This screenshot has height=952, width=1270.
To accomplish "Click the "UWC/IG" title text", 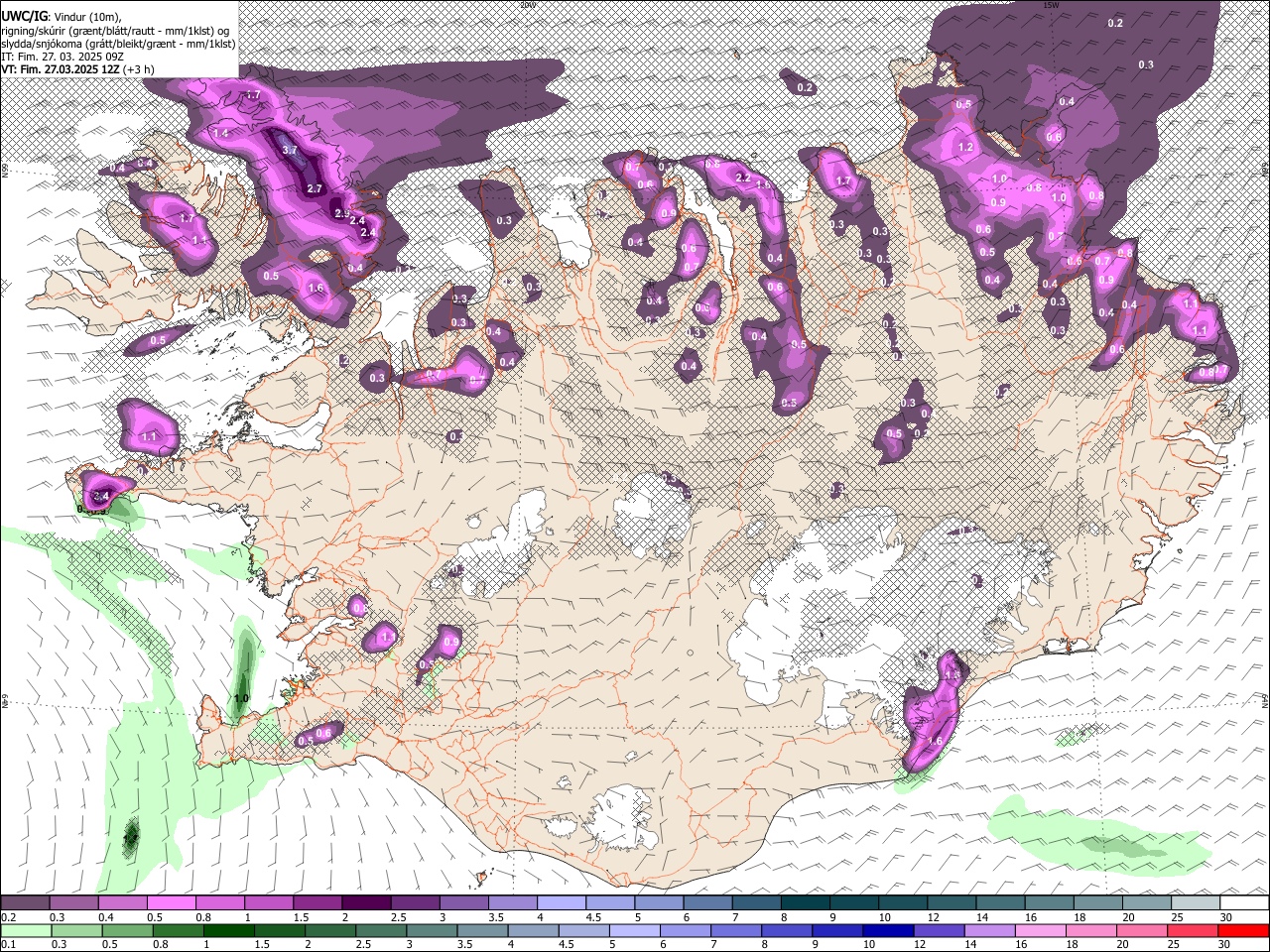I will click(x=24, y=16).
